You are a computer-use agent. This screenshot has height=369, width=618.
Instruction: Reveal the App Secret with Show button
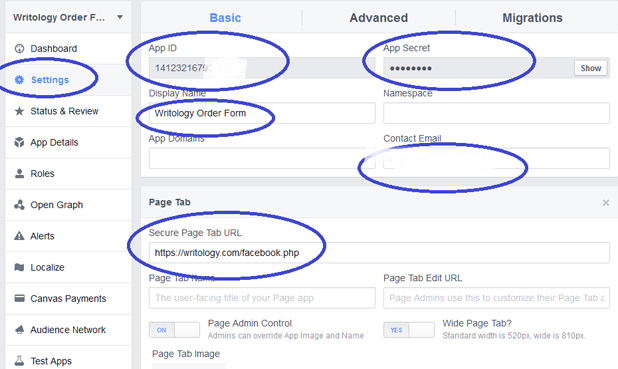tap(590, 68)
